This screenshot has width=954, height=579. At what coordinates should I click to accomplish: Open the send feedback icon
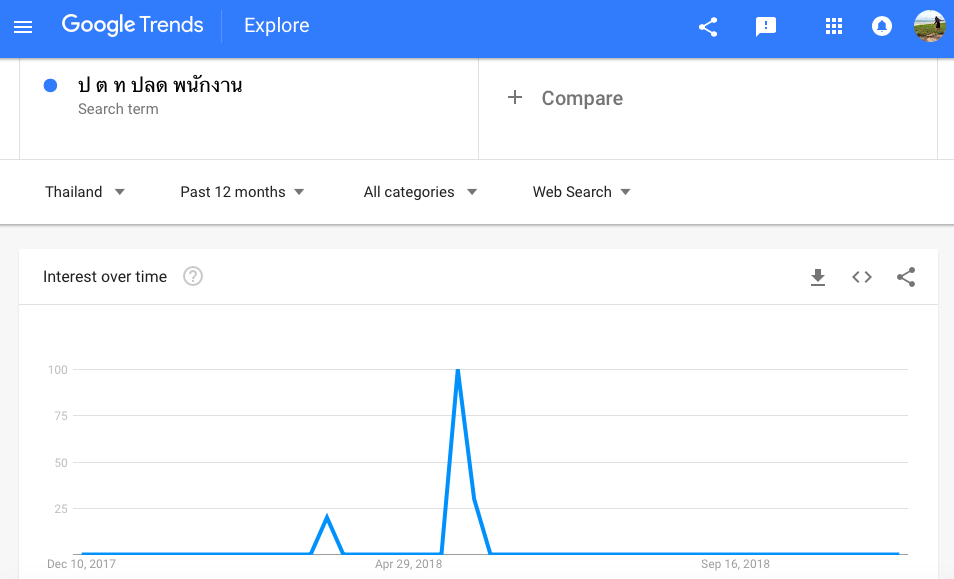coord(766,27)
